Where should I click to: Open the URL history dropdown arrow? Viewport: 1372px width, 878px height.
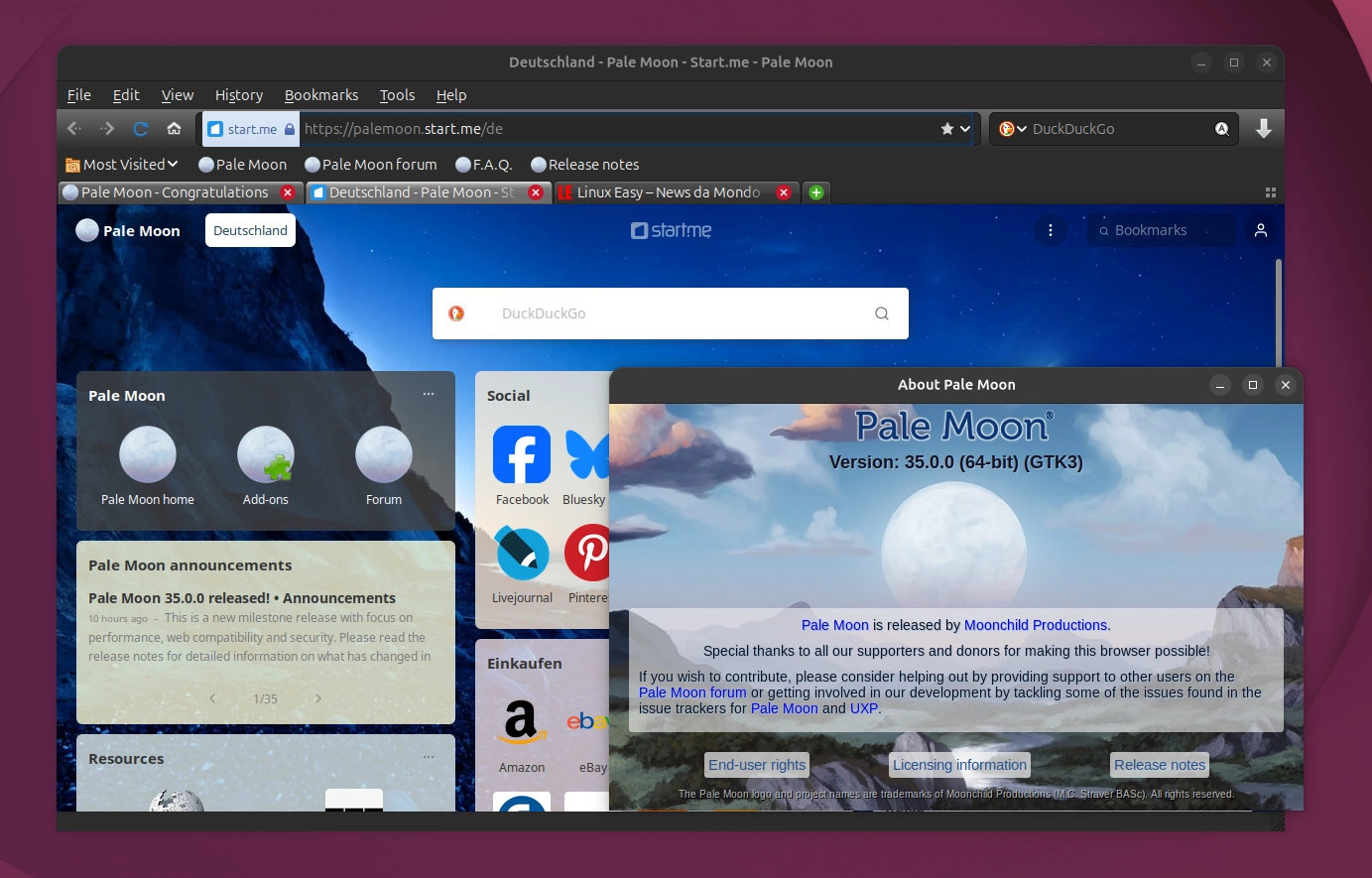click(965, 129)
